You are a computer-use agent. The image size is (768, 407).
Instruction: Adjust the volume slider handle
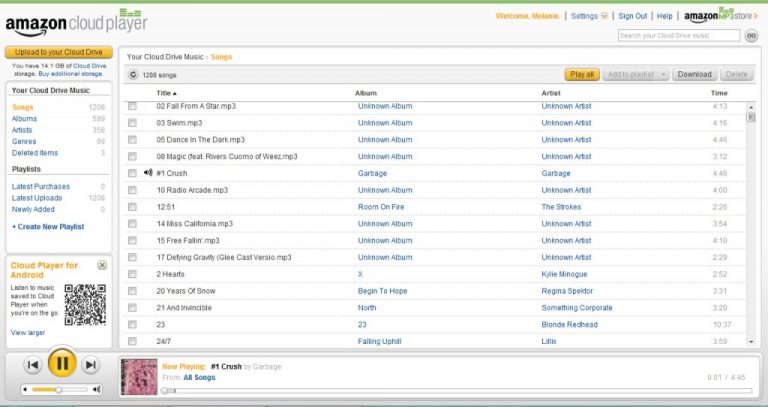(58, 390)
